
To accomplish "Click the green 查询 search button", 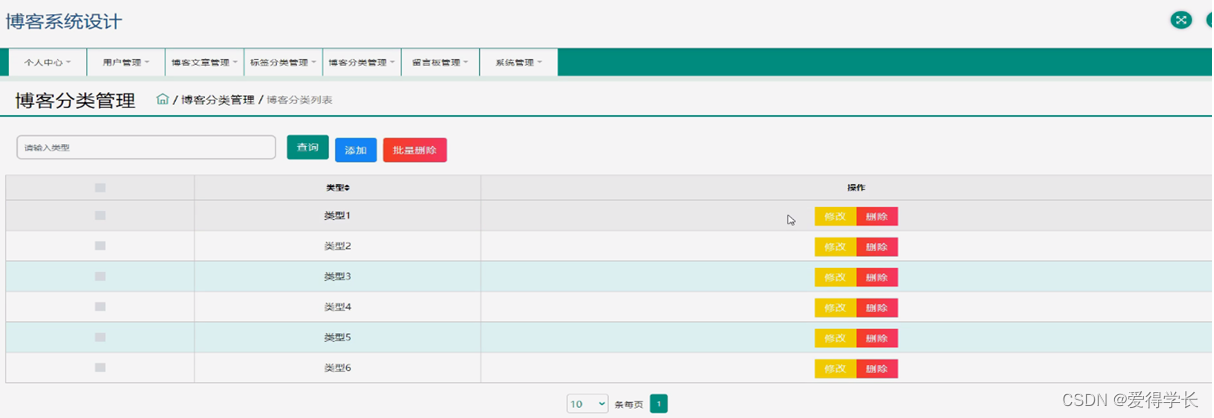I will pyautogui.click(x=308, y=147).
